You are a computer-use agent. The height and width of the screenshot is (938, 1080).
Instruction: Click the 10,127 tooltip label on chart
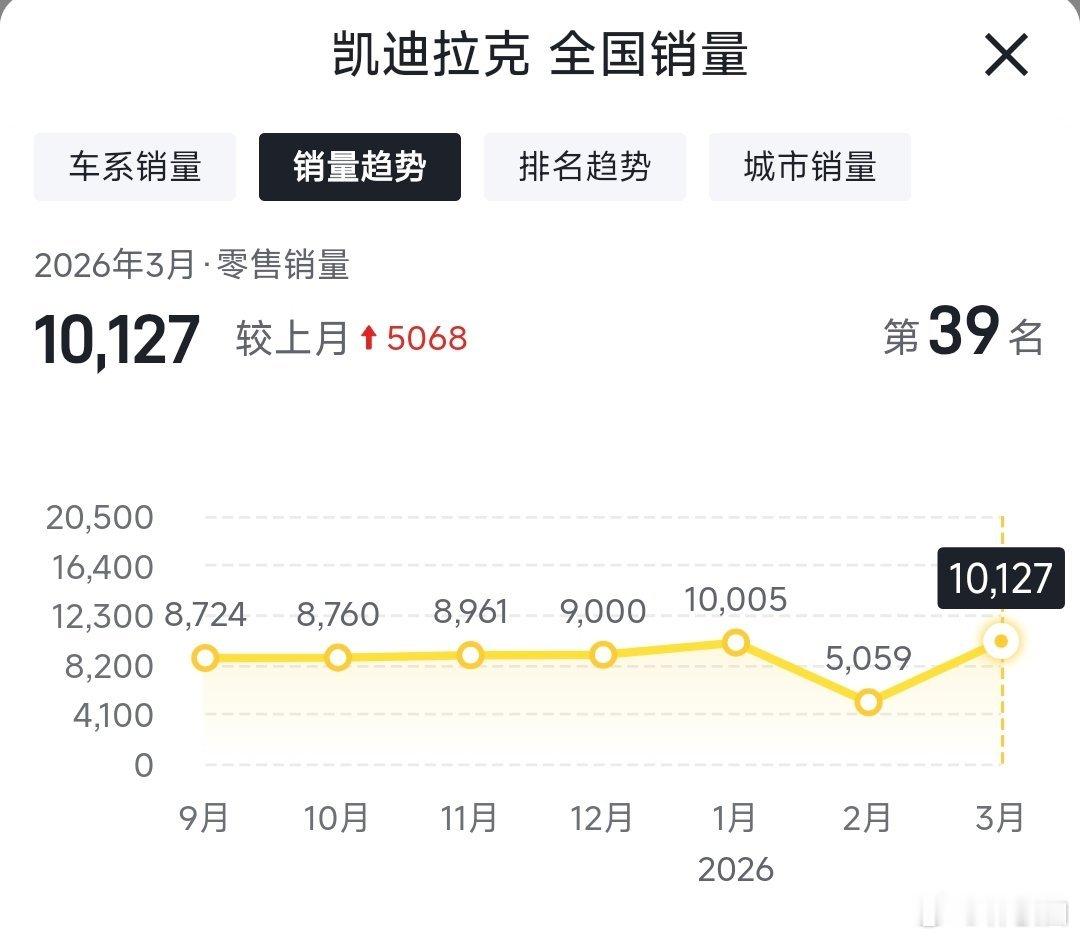point(1001,579)
